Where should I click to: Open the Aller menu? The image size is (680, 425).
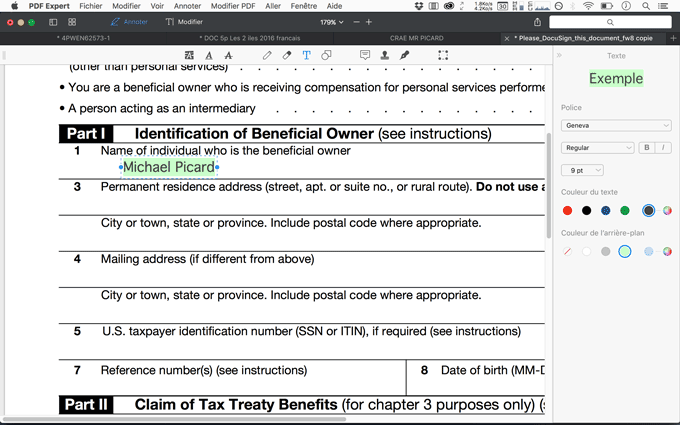tap(273, 6)
